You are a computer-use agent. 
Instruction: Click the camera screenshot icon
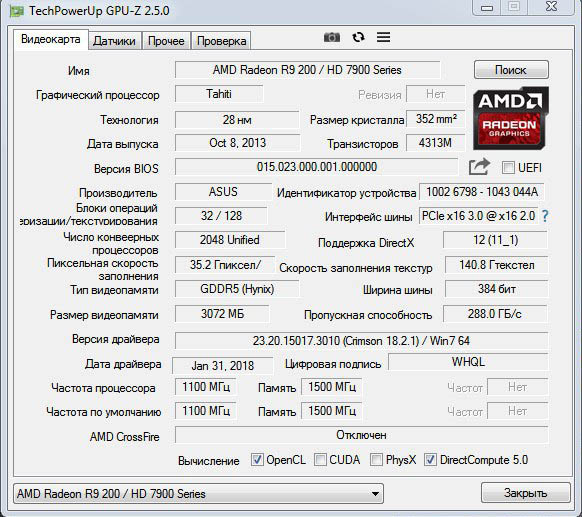tap(332, 37)
